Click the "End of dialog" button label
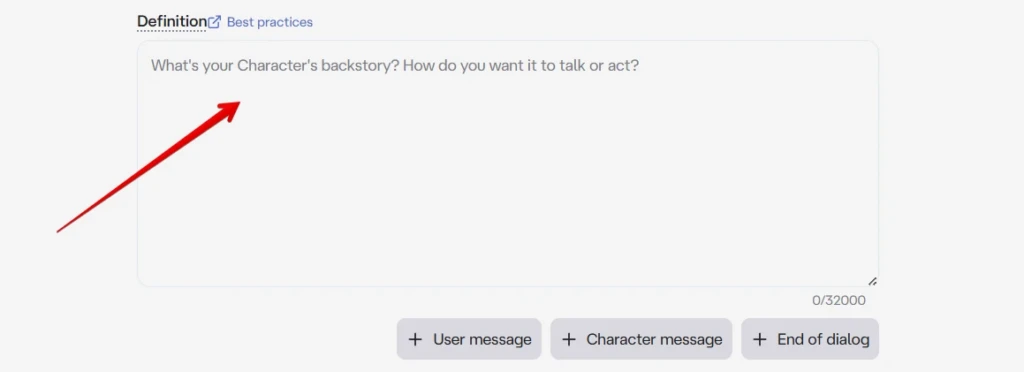The height and width of the screenshot is (372, 1024). pyautogui.click(x=823, y=339)
